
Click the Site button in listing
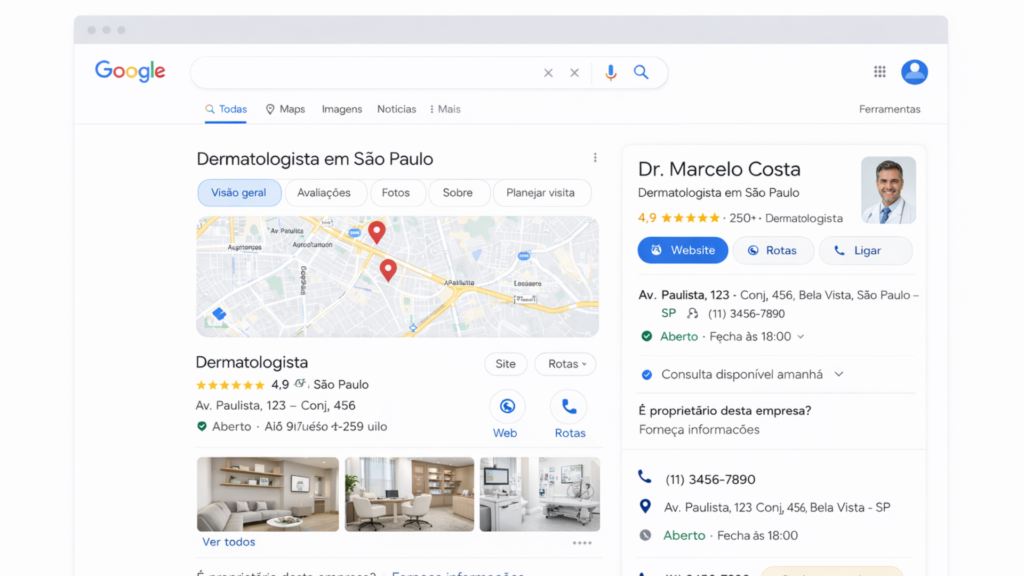505,364
